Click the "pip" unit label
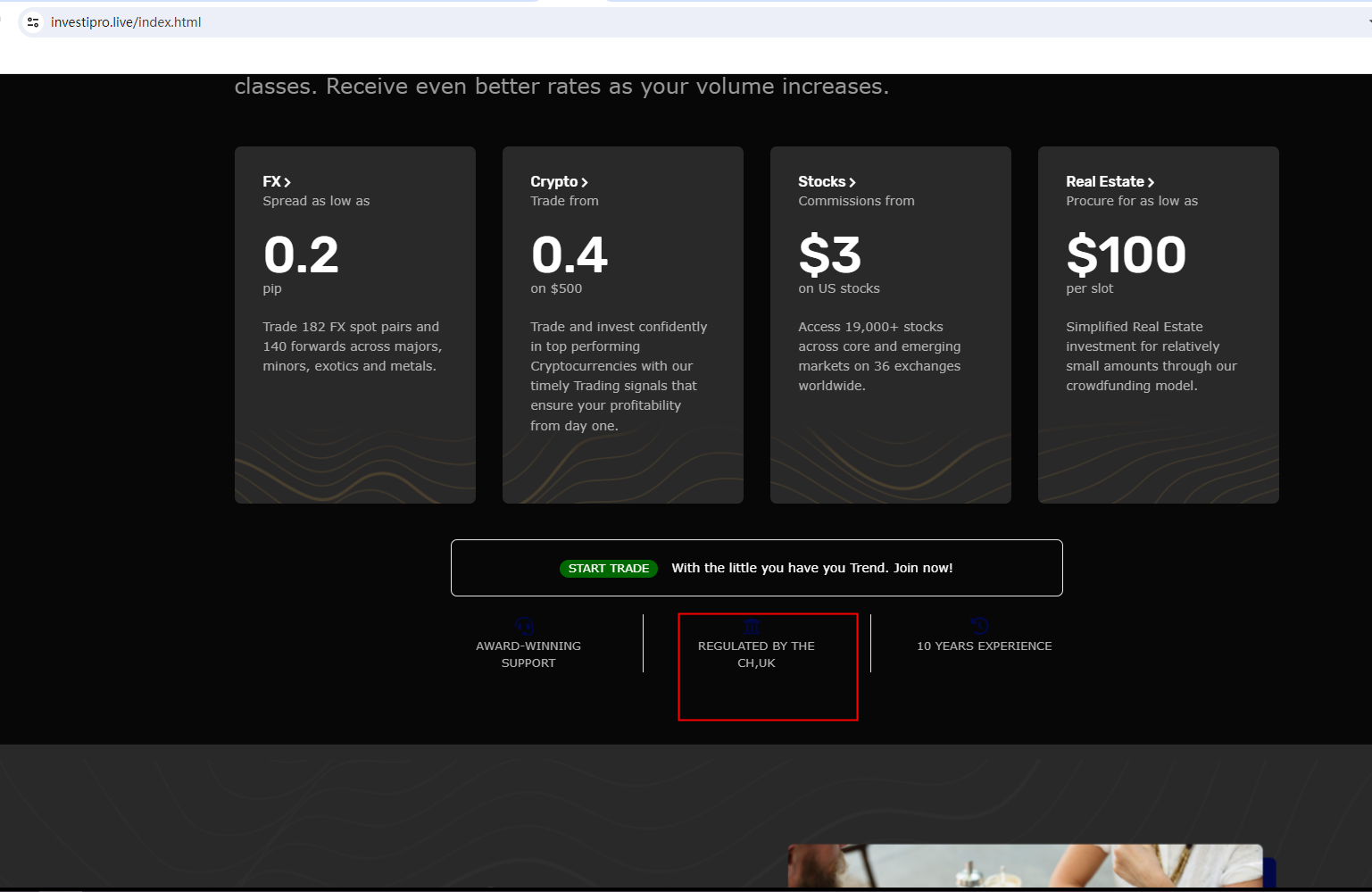 [x=272, y=289]
